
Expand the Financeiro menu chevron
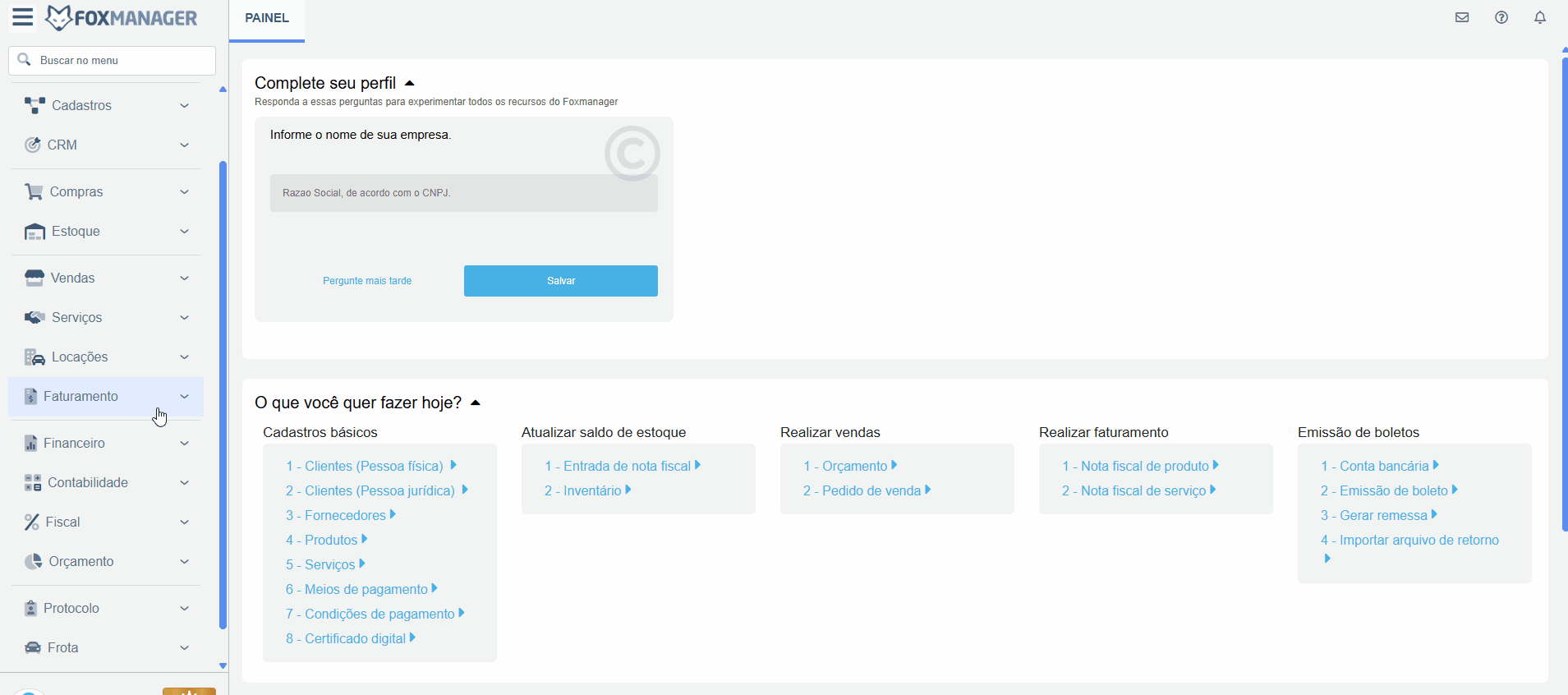tap(185, 443)
